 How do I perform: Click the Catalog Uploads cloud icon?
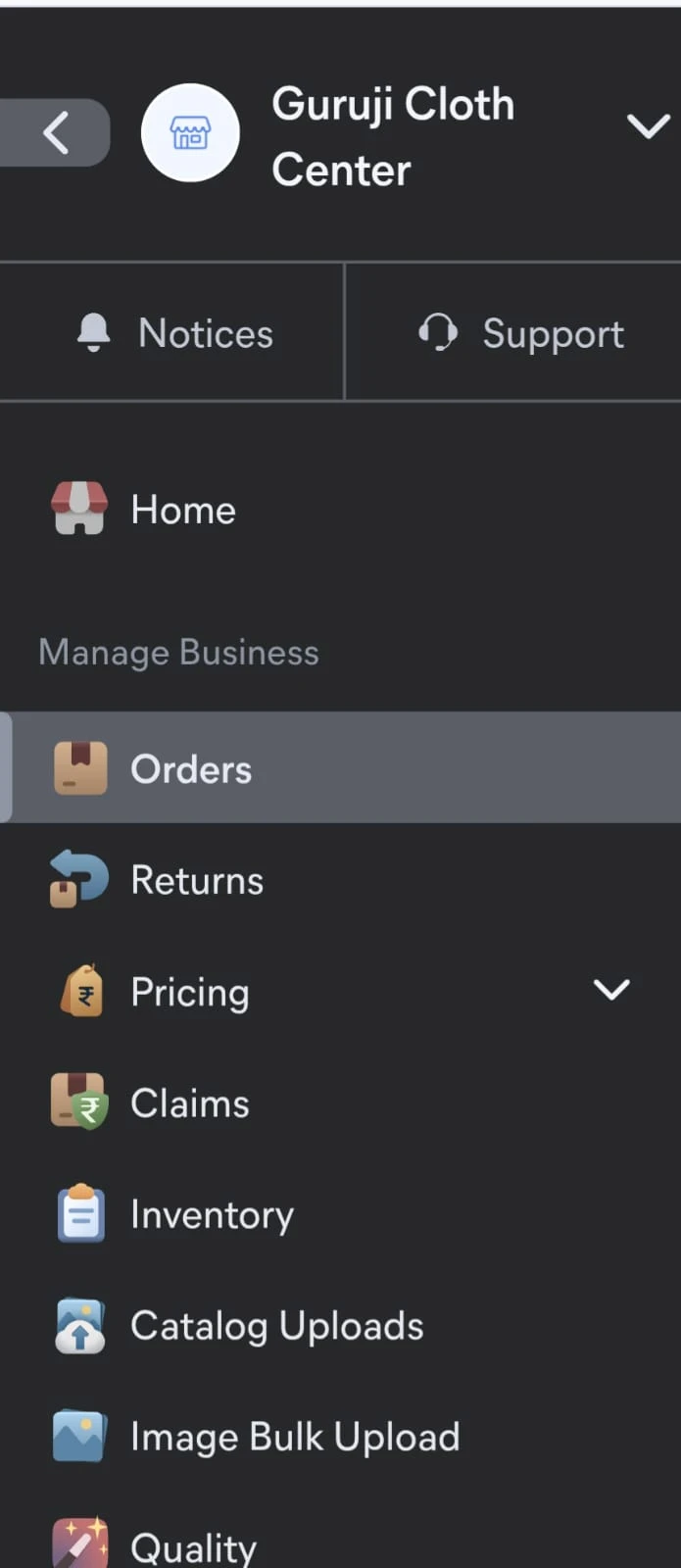pyautogui.click(x=79, y=1325)
